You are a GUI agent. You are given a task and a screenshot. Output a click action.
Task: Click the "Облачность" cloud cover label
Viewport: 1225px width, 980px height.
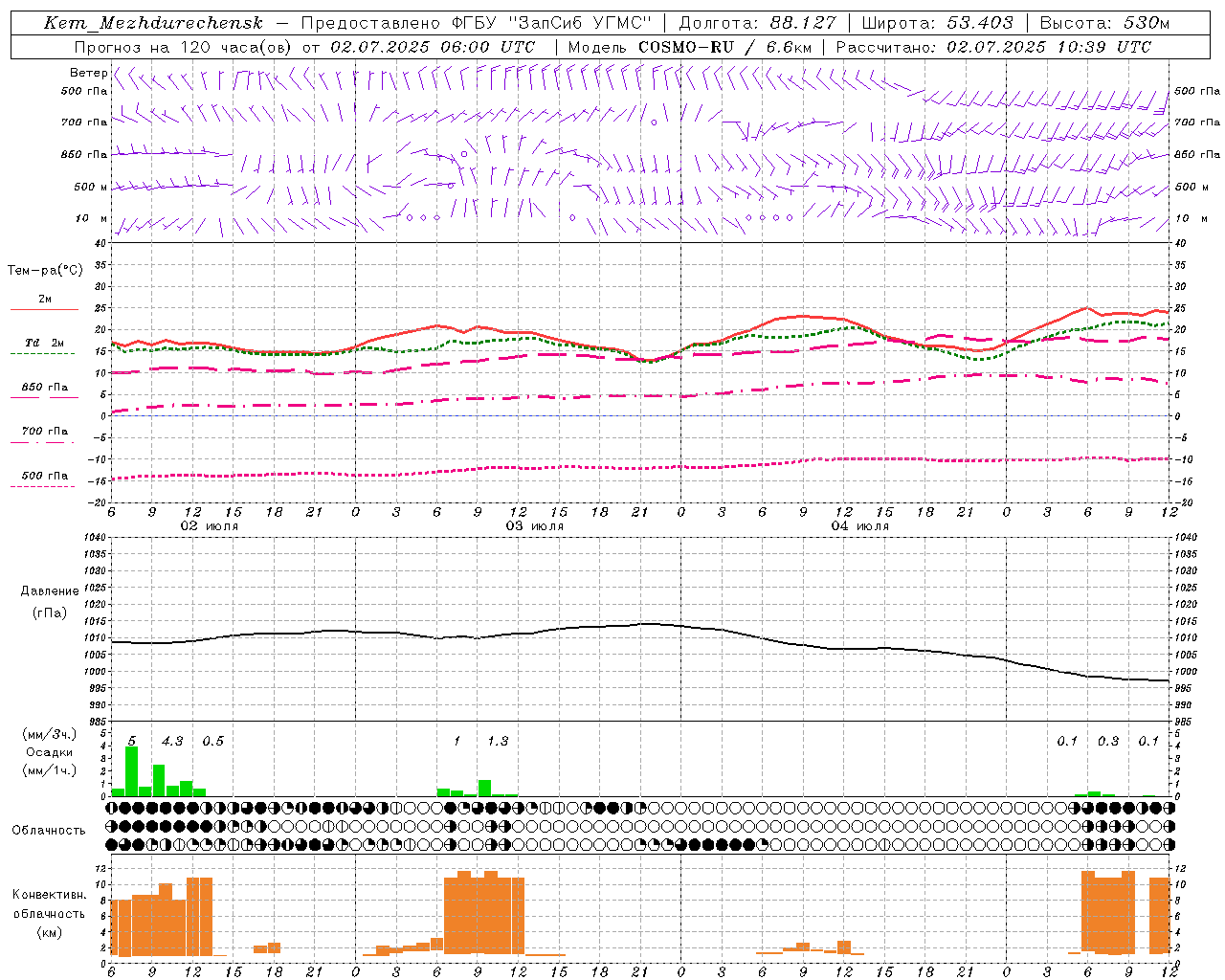[49, 831]
